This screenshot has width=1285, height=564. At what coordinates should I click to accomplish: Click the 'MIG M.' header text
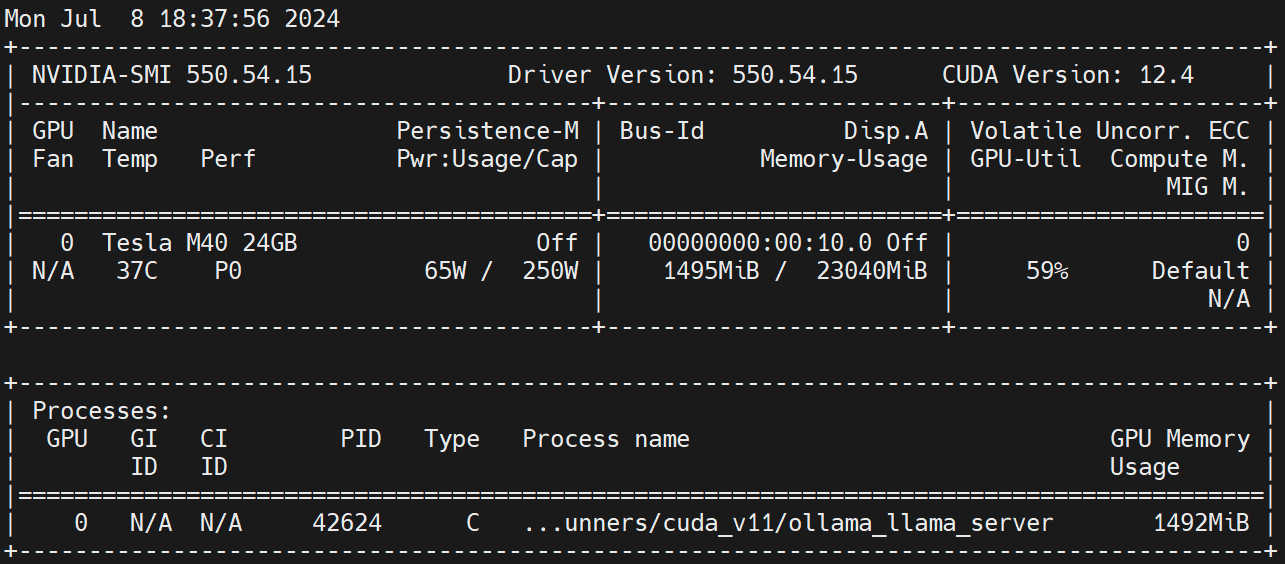(1208, 187)
